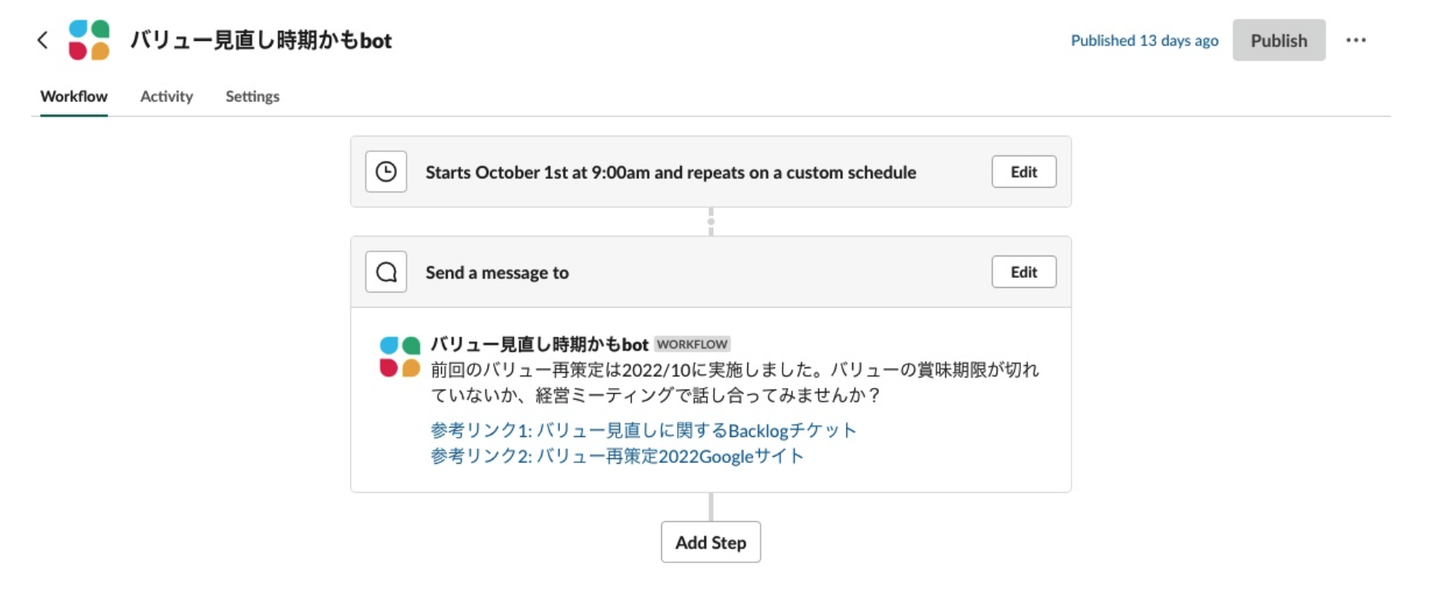Open 参考リンク2 Google site link
This screenshot has height=597, width=1440.
[617, 456]
